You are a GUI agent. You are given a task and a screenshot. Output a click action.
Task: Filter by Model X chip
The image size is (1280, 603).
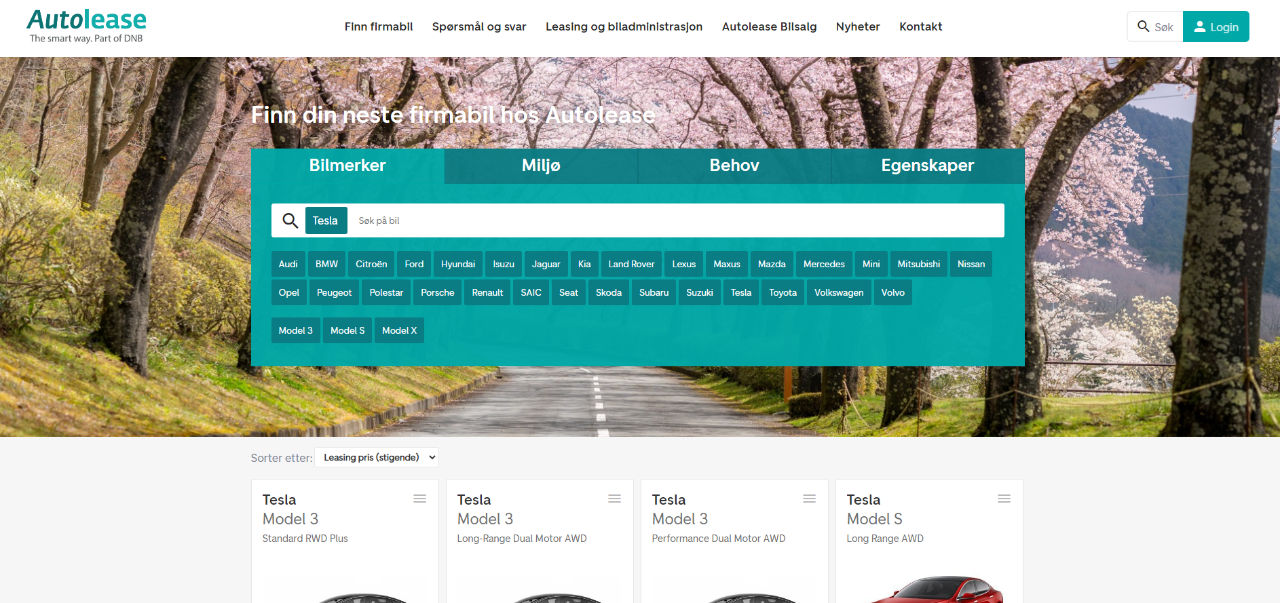point(400,330)
